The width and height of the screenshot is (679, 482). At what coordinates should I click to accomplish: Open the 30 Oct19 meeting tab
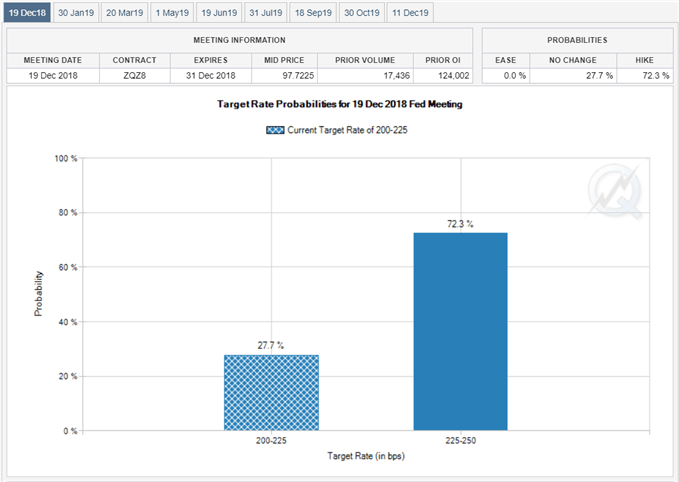coord(362,13)
